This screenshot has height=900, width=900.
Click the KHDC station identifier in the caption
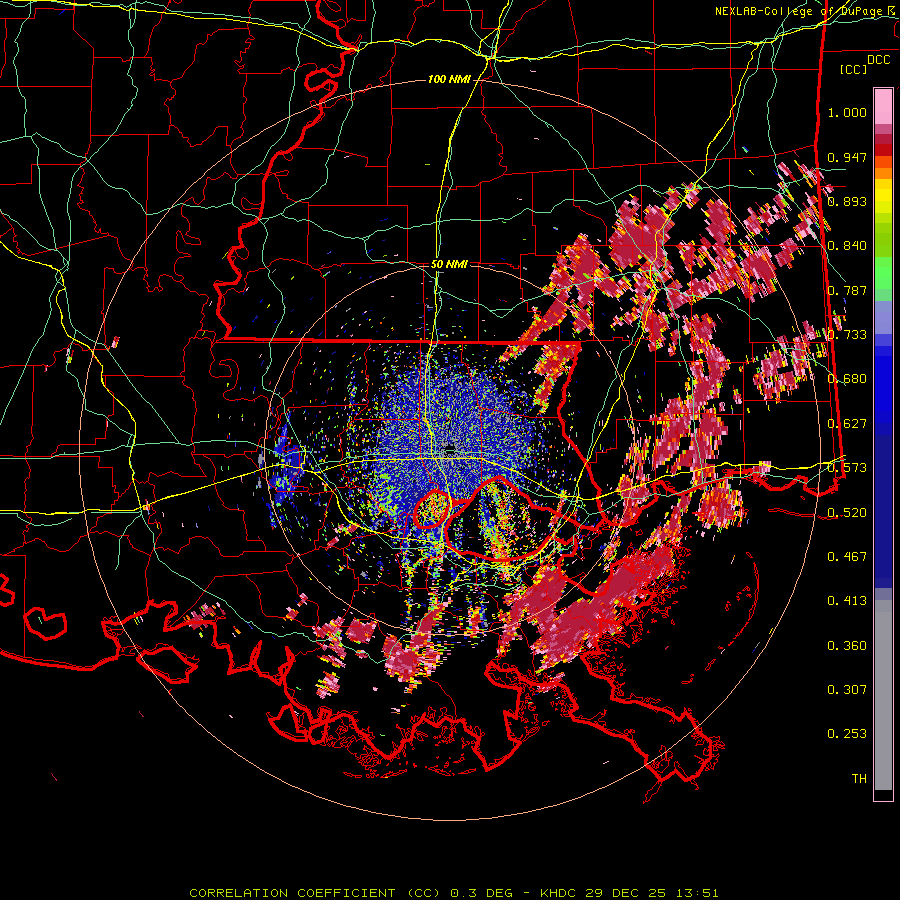tap(560, 893)
